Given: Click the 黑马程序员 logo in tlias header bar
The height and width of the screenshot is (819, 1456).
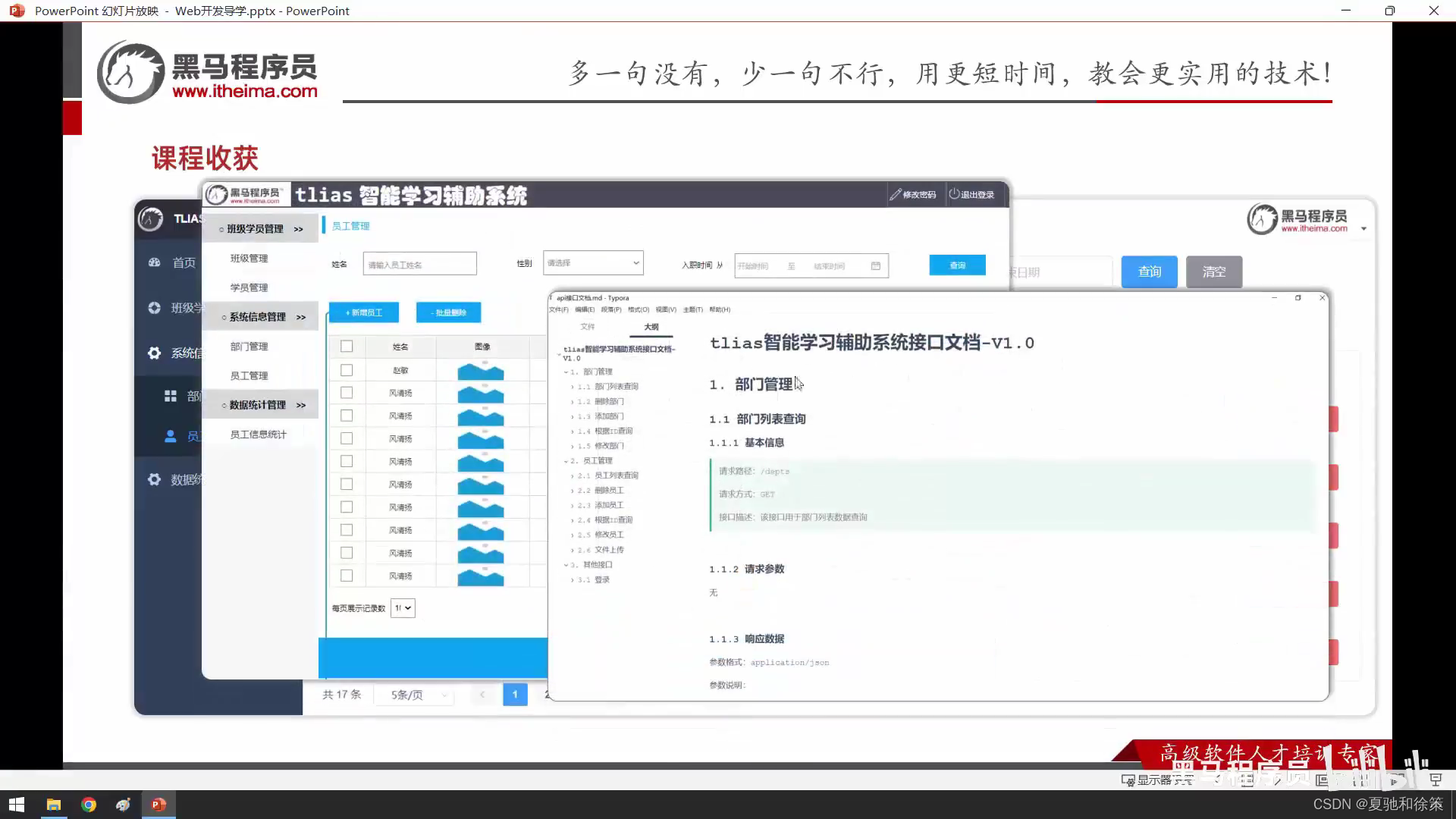Looking at the screenshot, I should click(x=246, y=195).
